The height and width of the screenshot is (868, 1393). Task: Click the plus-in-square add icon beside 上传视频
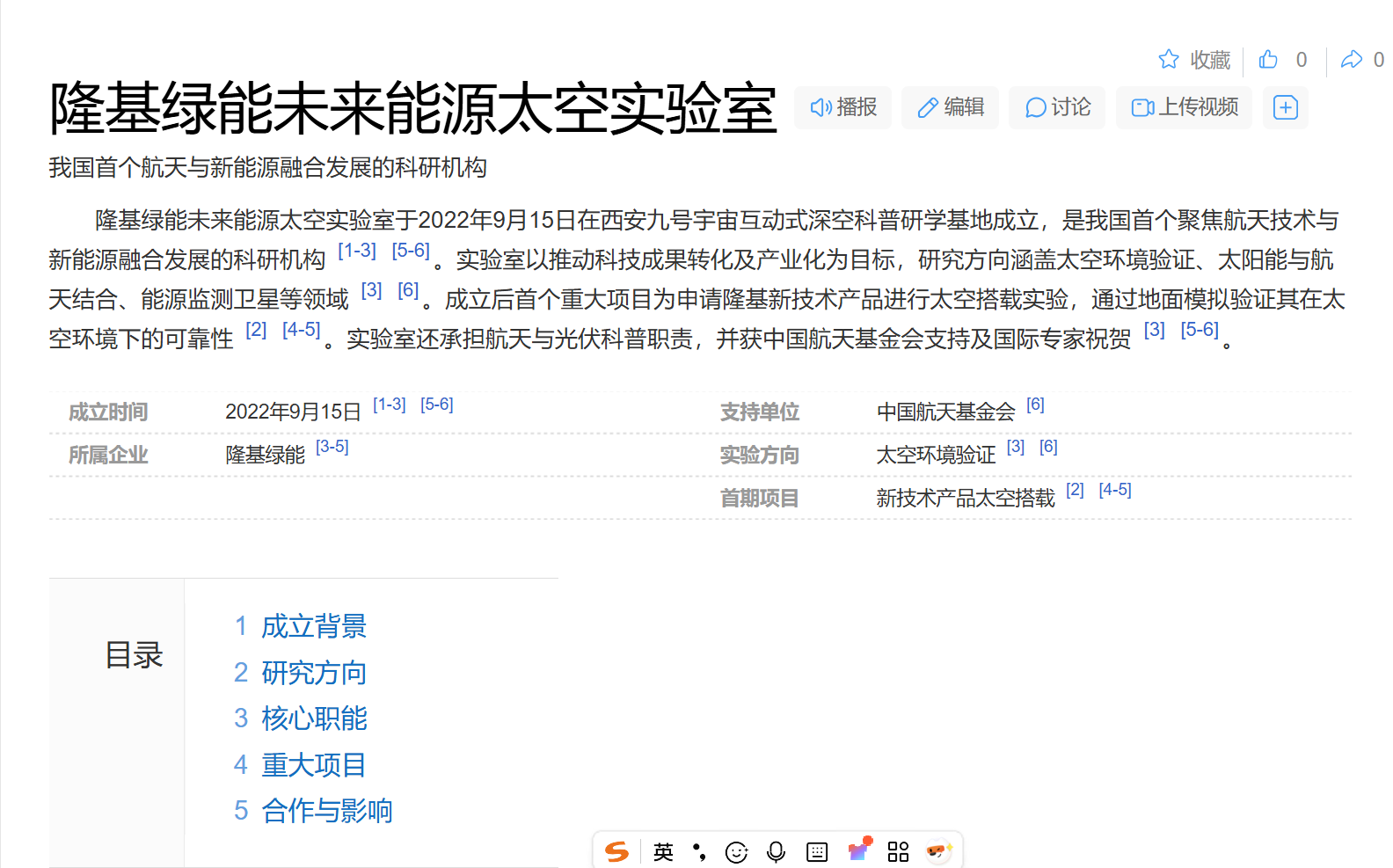1286,107
